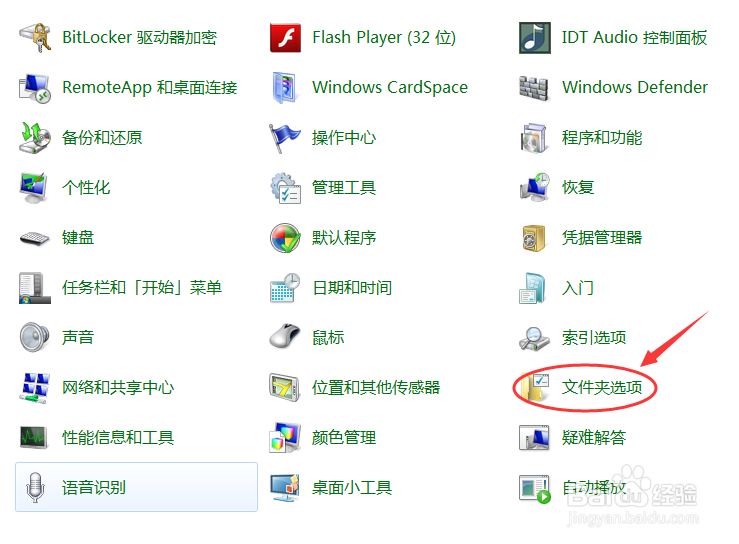Open the 网络和共享中心 text link
This screenshot has width=739, height=544.
(x=118, y=387)
